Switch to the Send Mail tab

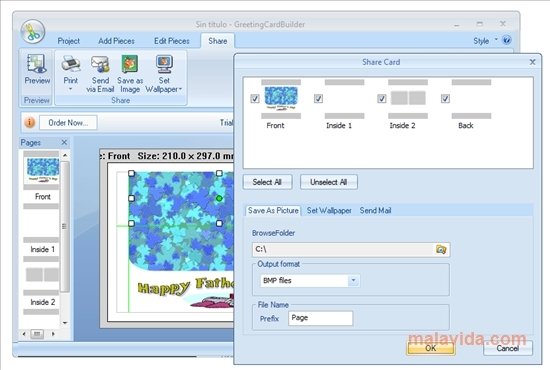(x=375, y=210)
